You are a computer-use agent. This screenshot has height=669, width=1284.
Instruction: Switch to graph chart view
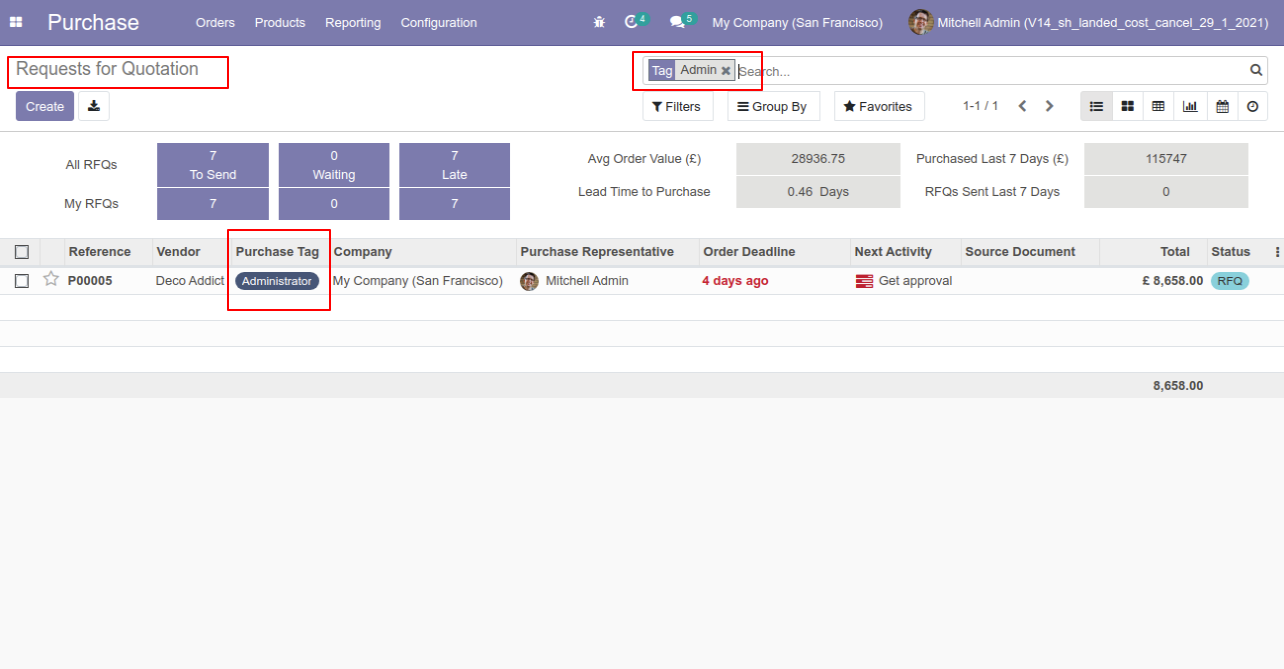click(1190, 106)
